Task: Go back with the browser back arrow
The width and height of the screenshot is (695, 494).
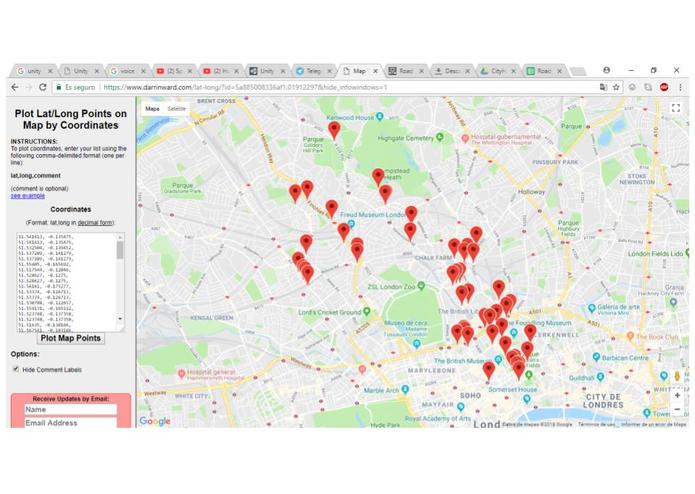Action: coord(16,87)
